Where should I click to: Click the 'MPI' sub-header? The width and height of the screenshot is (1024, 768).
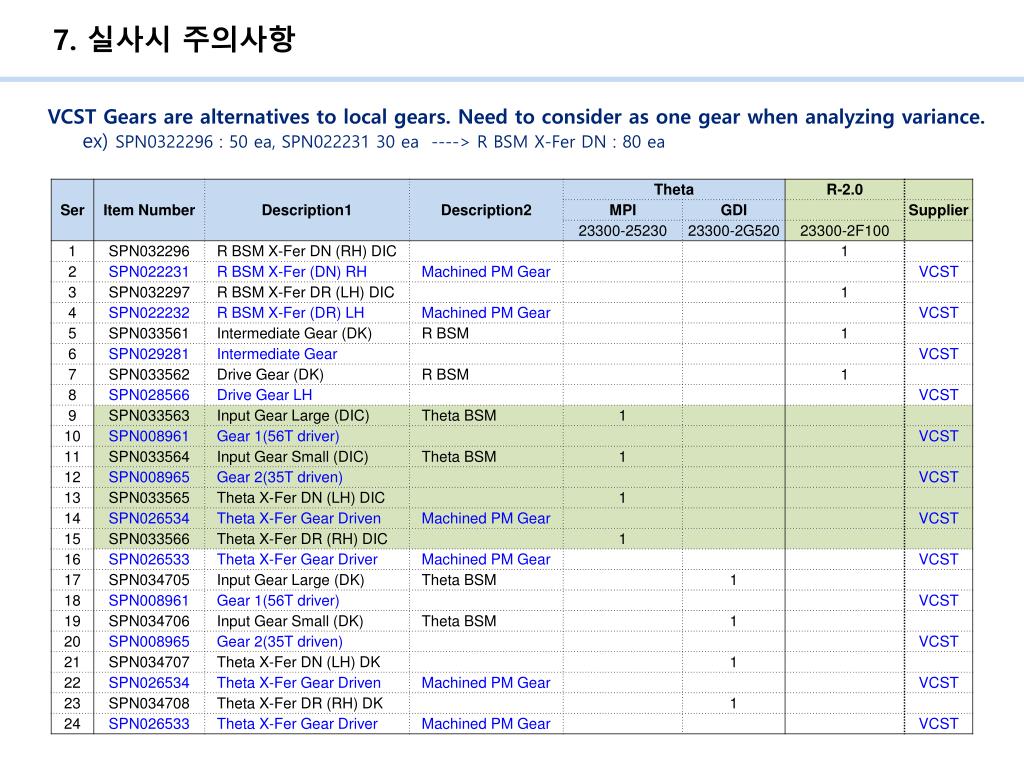622,210
